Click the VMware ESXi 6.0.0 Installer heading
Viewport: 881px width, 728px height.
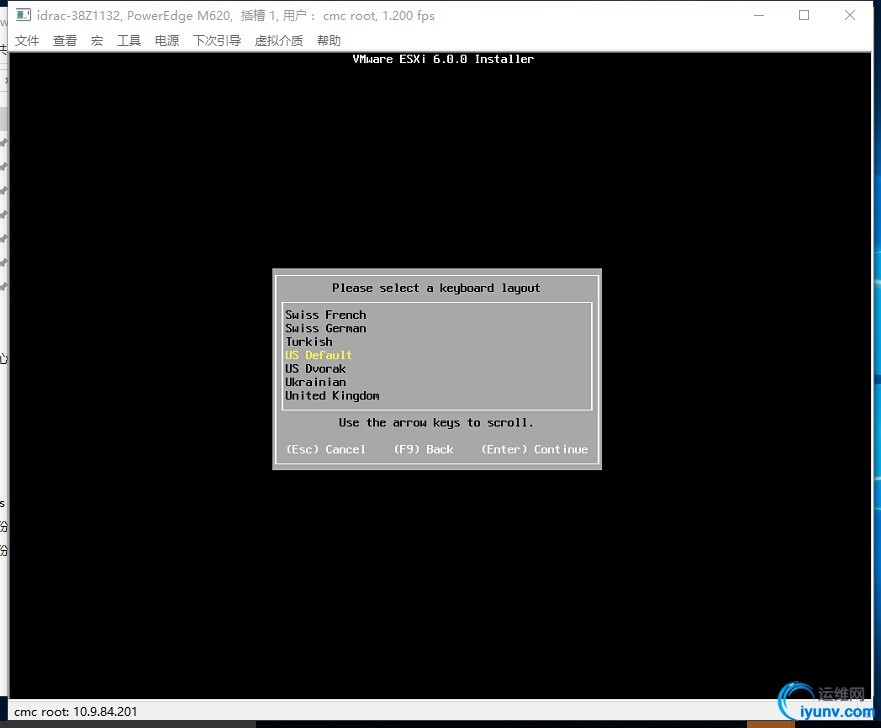(443, 59)
